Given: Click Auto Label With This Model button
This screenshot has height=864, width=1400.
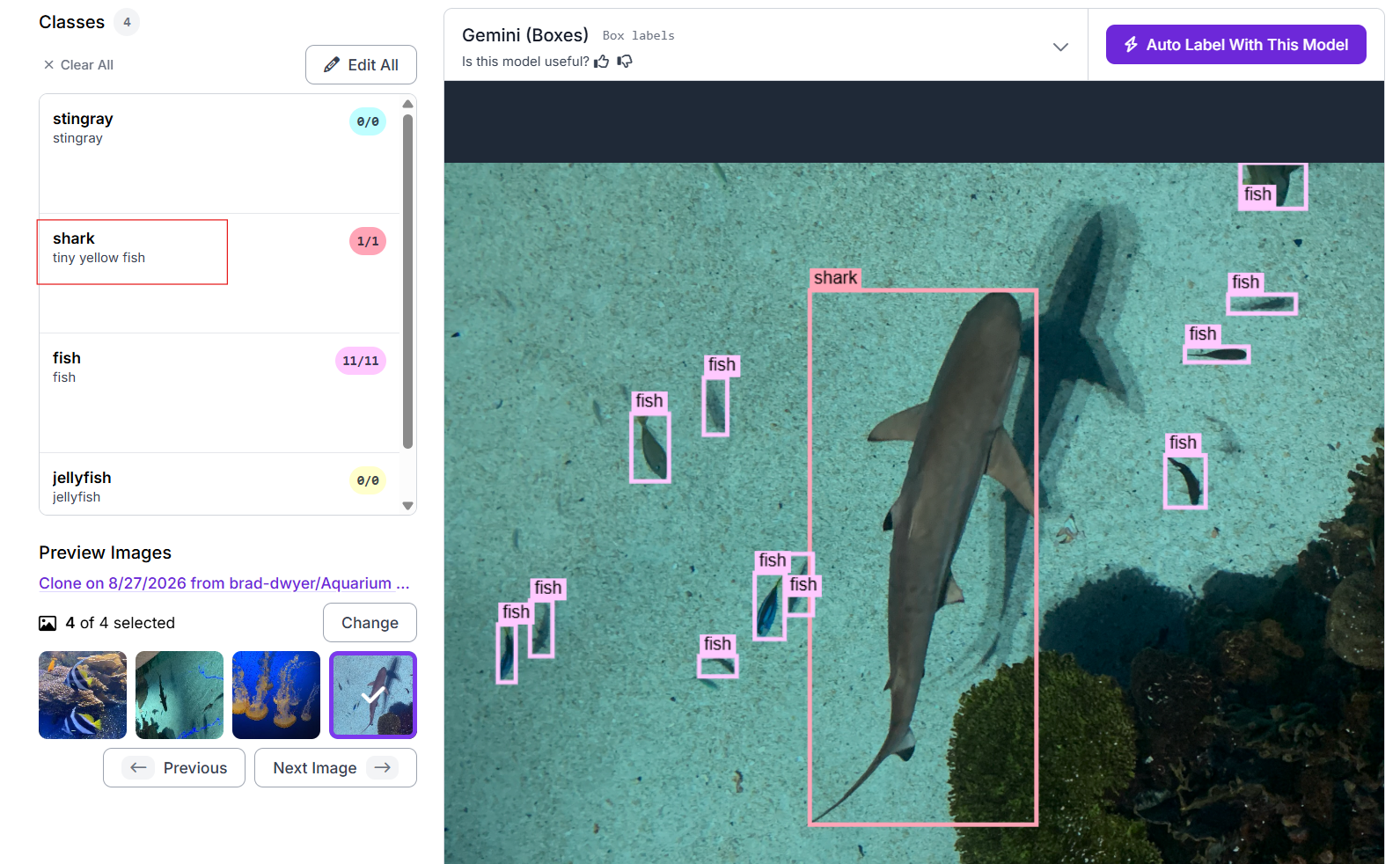Looking at the screenshot, I should (1235, 45).
